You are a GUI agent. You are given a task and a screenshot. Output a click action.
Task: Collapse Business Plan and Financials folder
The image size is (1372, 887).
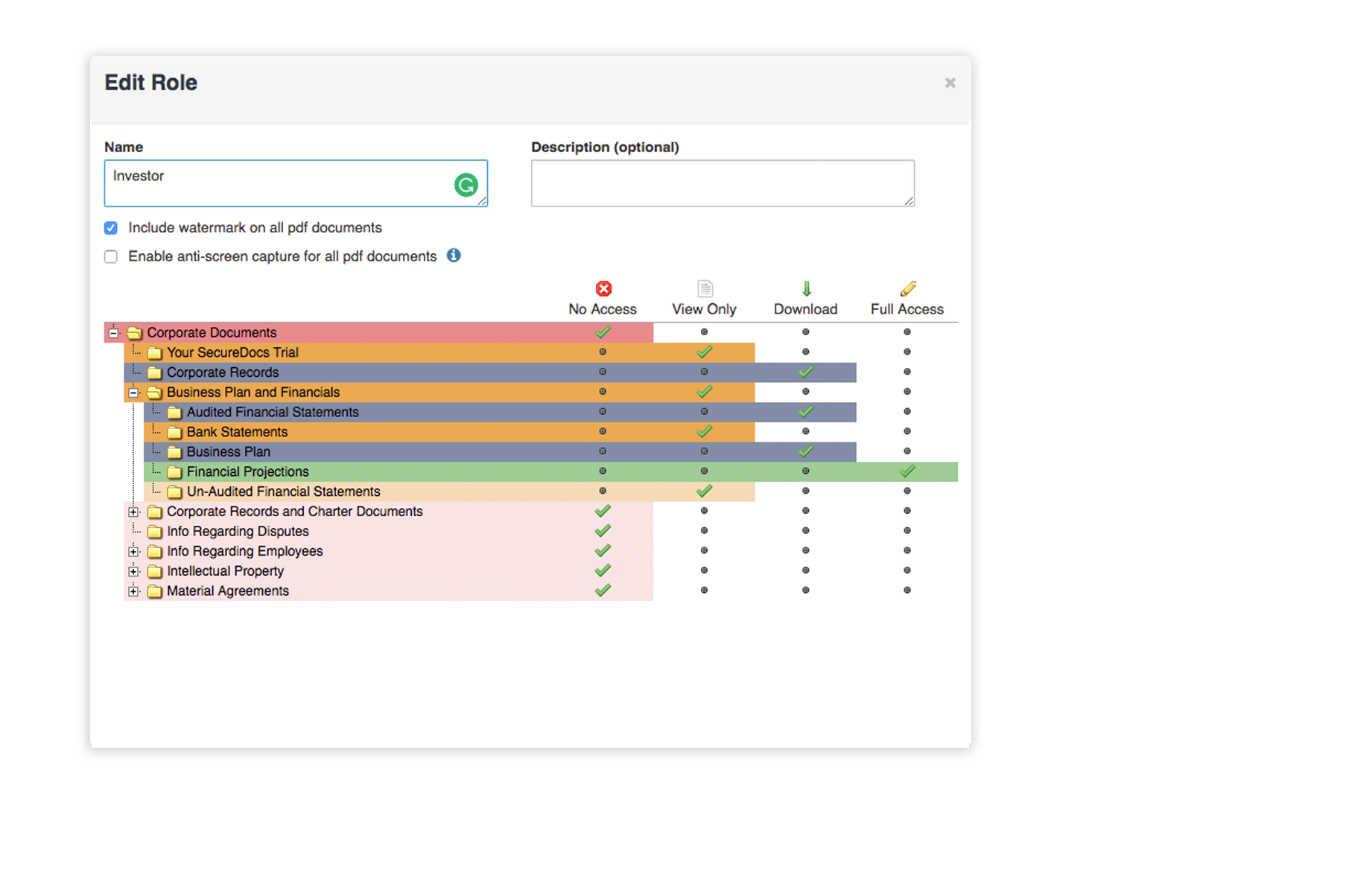133,392
